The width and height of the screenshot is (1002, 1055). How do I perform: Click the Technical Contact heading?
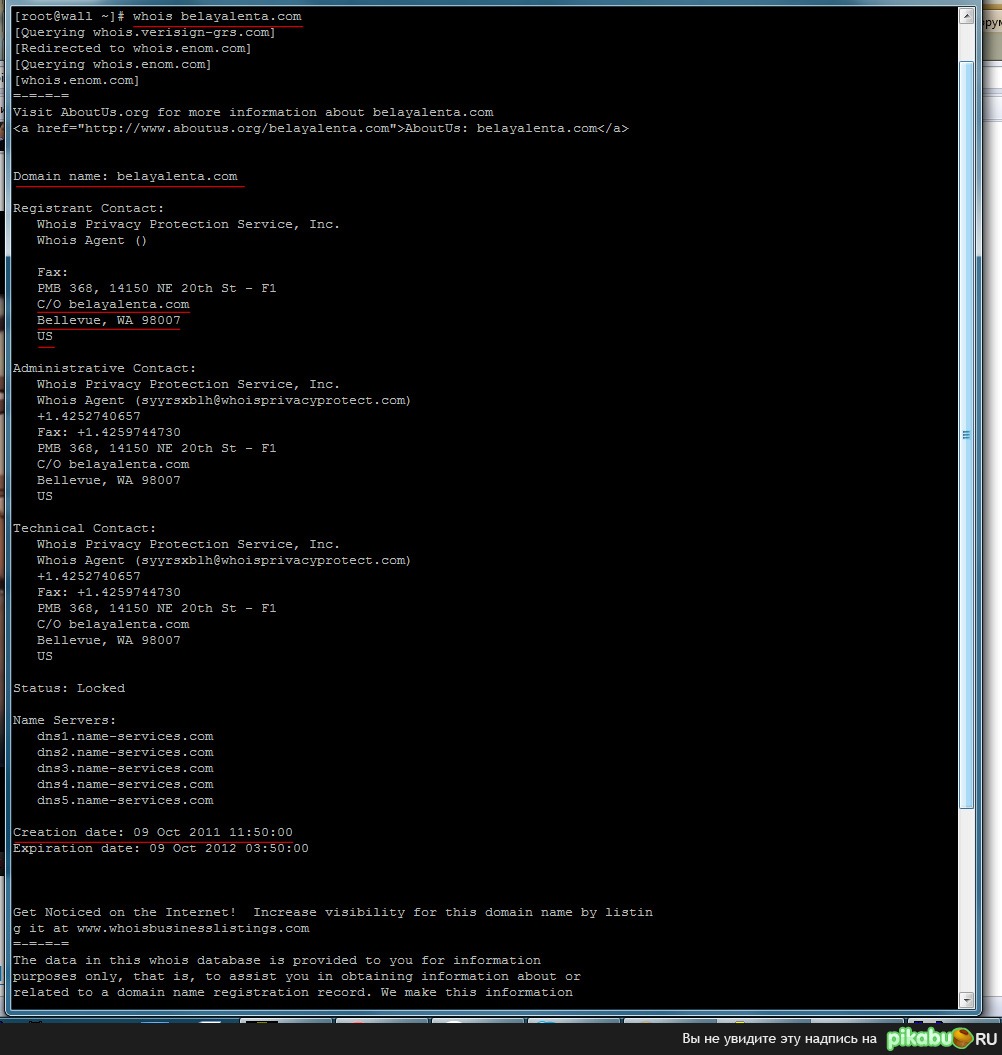(84, 529)
